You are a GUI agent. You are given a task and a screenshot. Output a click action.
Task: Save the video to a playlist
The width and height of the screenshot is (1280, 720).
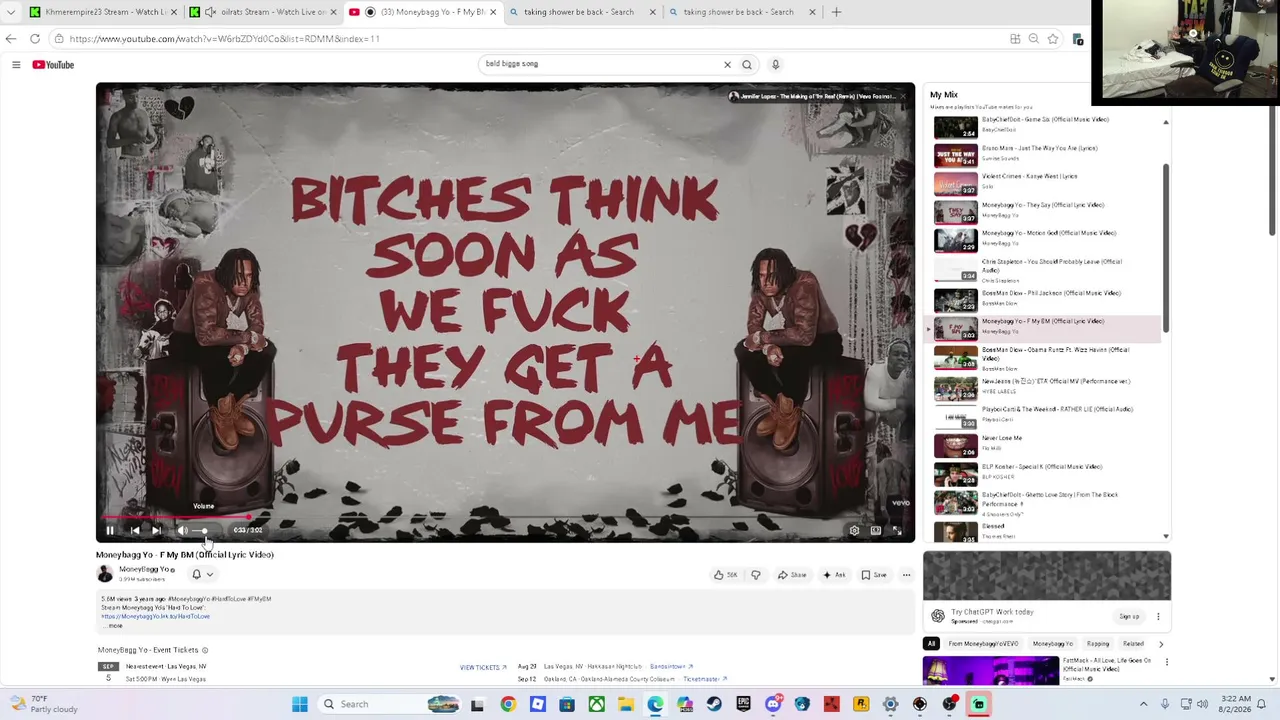[874, 575]
